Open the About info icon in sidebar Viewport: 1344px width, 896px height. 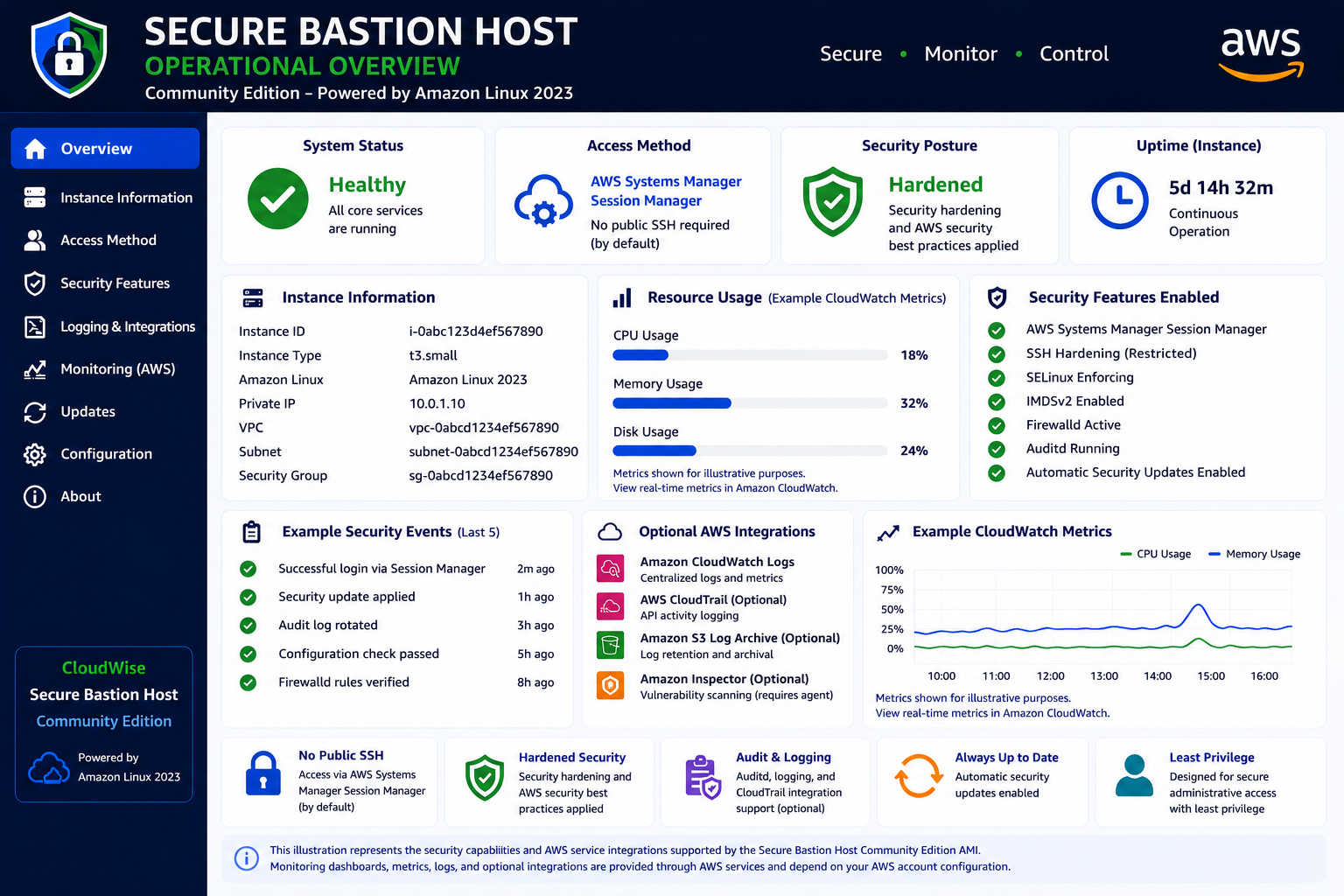(35, 496)
